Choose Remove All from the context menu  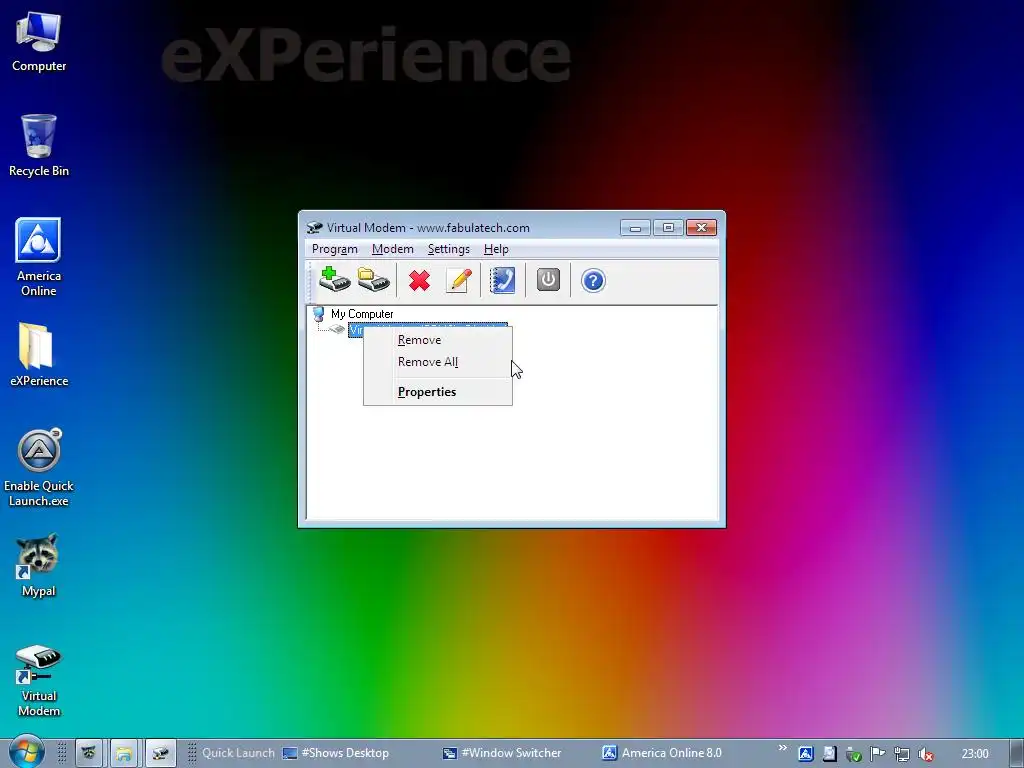438,362
